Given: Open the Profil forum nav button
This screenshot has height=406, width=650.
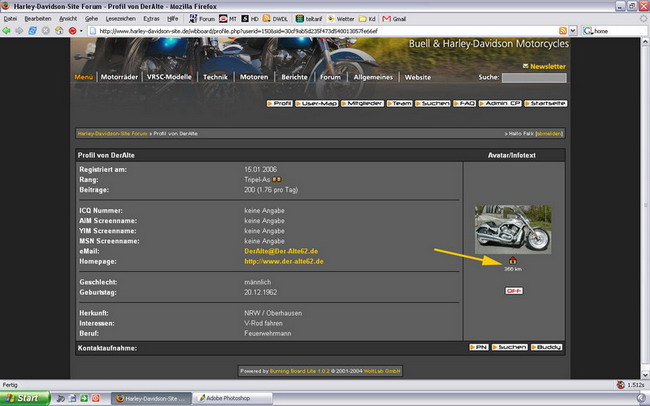Looking at the screenshot, I should [x=281, y=103].
